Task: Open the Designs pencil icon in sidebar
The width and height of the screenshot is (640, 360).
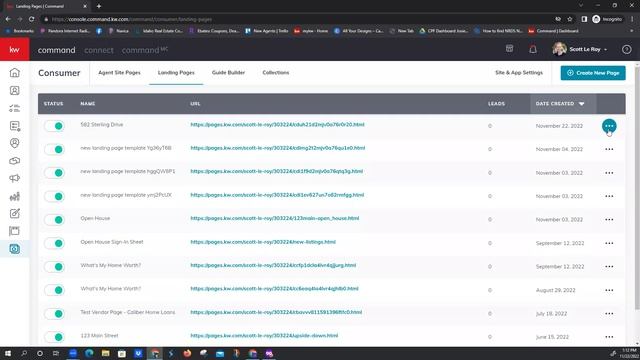Action: point(14,213)
